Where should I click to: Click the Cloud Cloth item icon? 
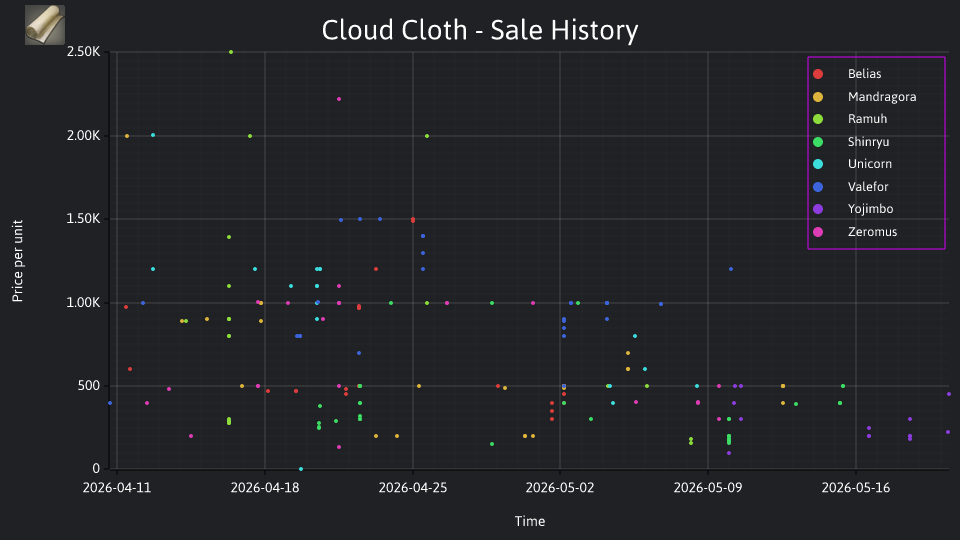[45, 25]
